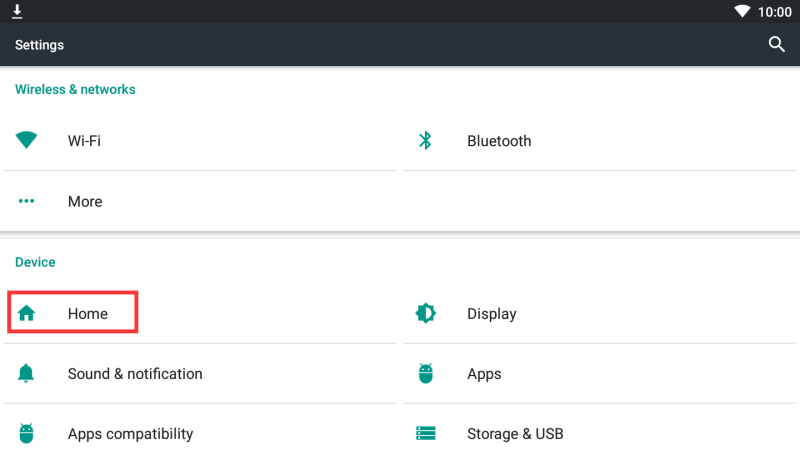Tap the Wi-Fi signal icon in the settings list

click(27, 141)
